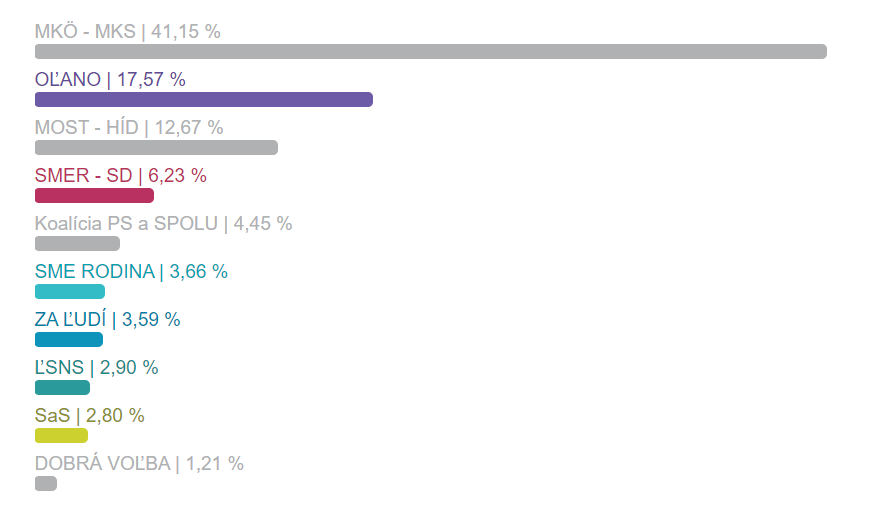895x528 pixels.
Task: Click the long gray MKÖ - MKS bar
Action: [x=430, y=52]
